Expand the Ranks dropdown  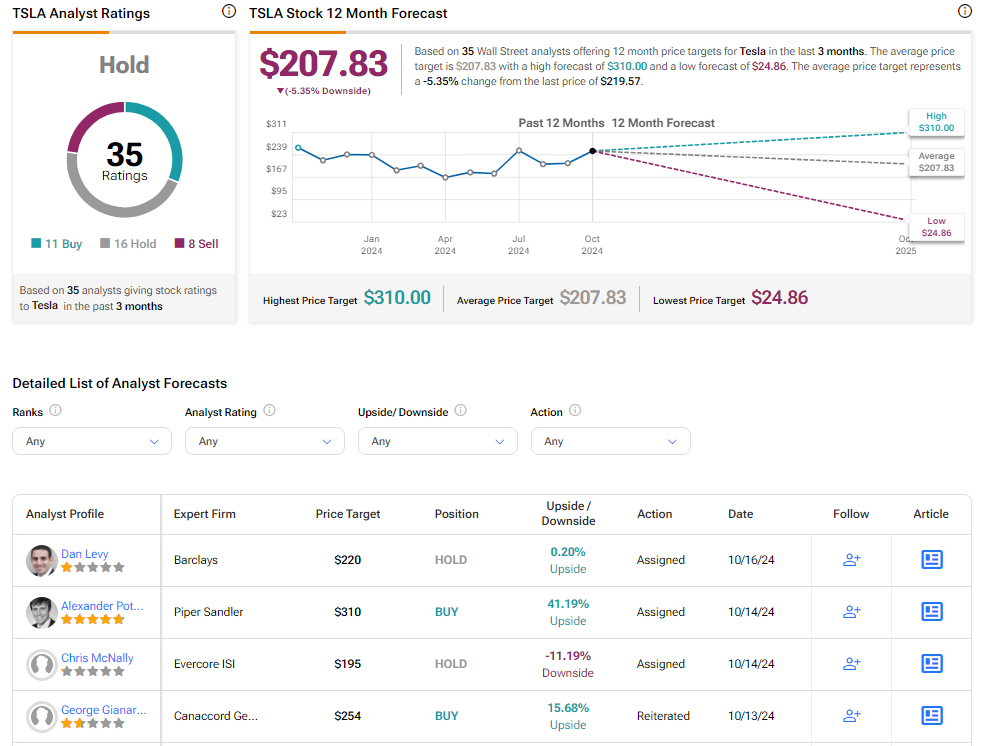(x=92, y=441)
